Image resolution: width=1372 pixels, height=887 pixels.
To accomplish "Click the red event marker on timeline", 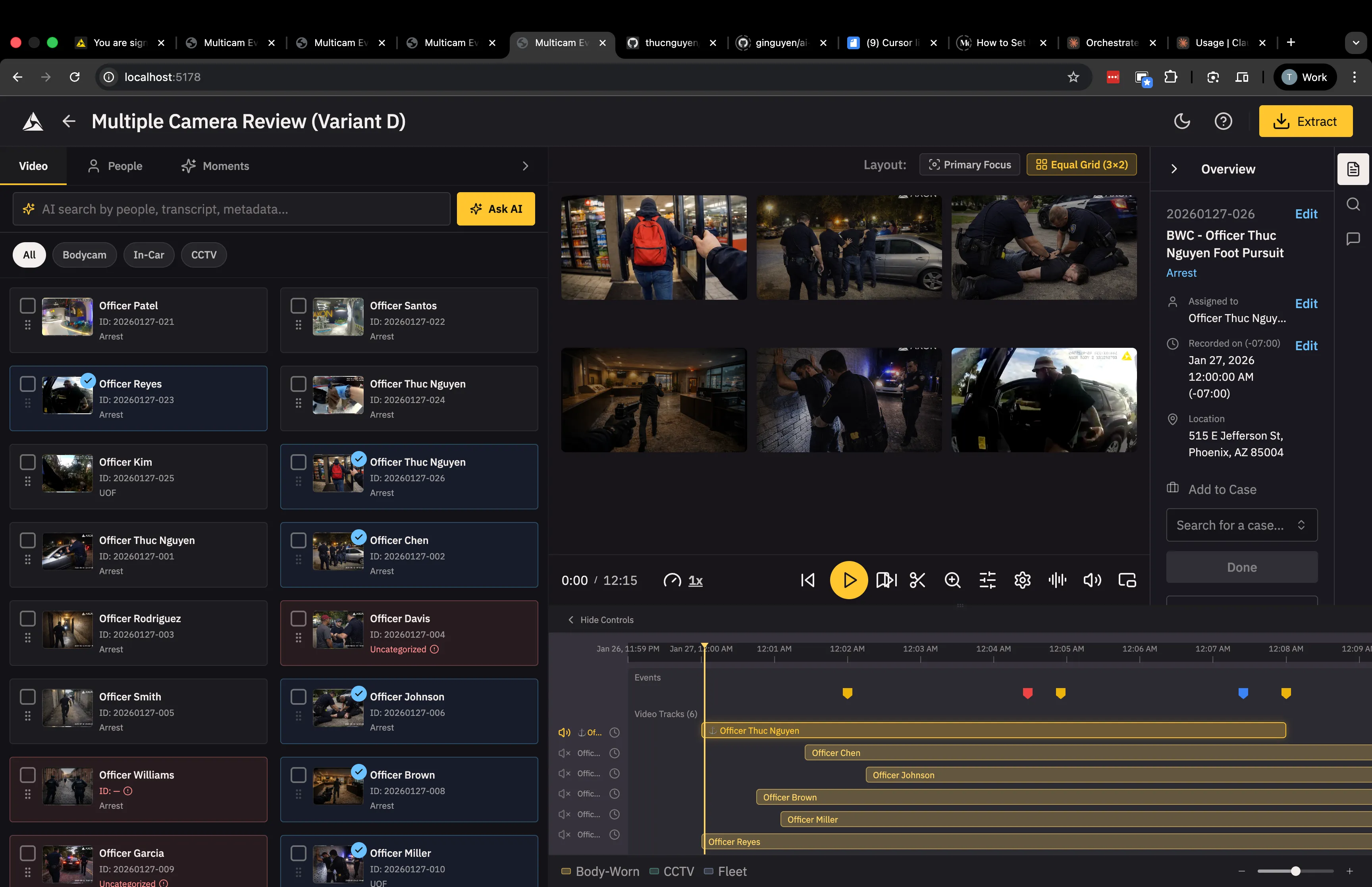I will coord(1027,693).
